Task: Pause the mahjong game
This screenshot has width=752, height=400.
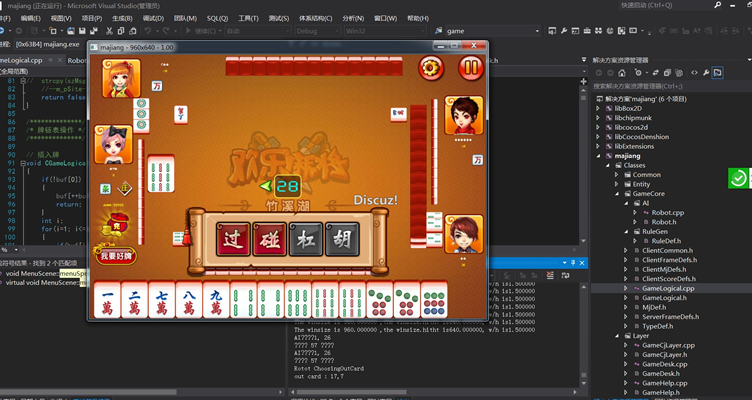Action: pos(471,68)
